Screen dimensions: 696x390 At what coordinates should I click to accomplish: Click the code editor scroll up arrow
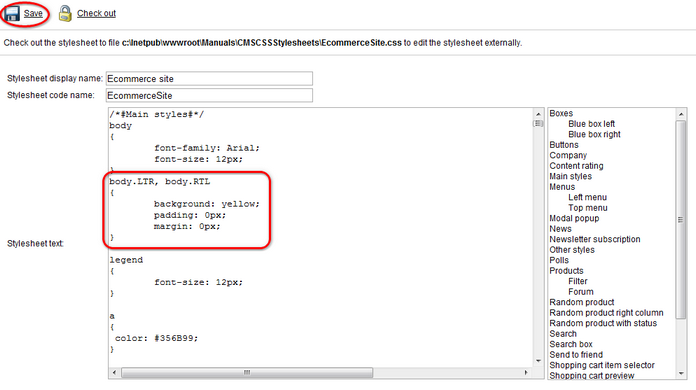pos(538,114)
